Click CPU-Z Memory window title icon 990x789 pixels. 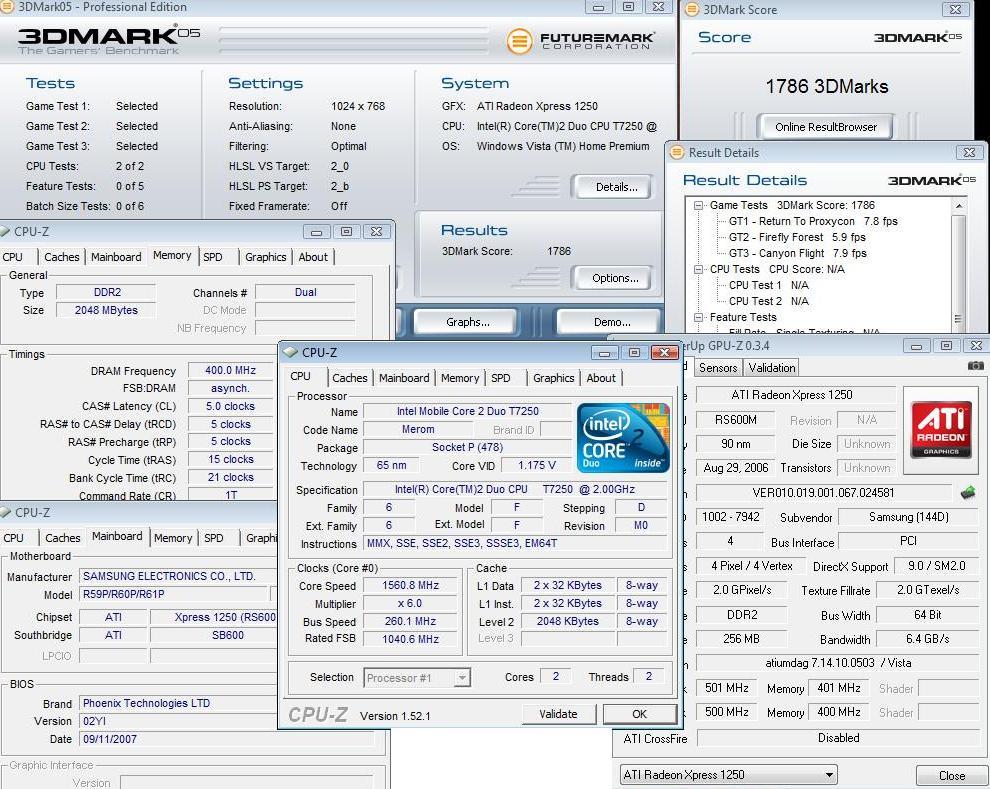tap(5, 231)
